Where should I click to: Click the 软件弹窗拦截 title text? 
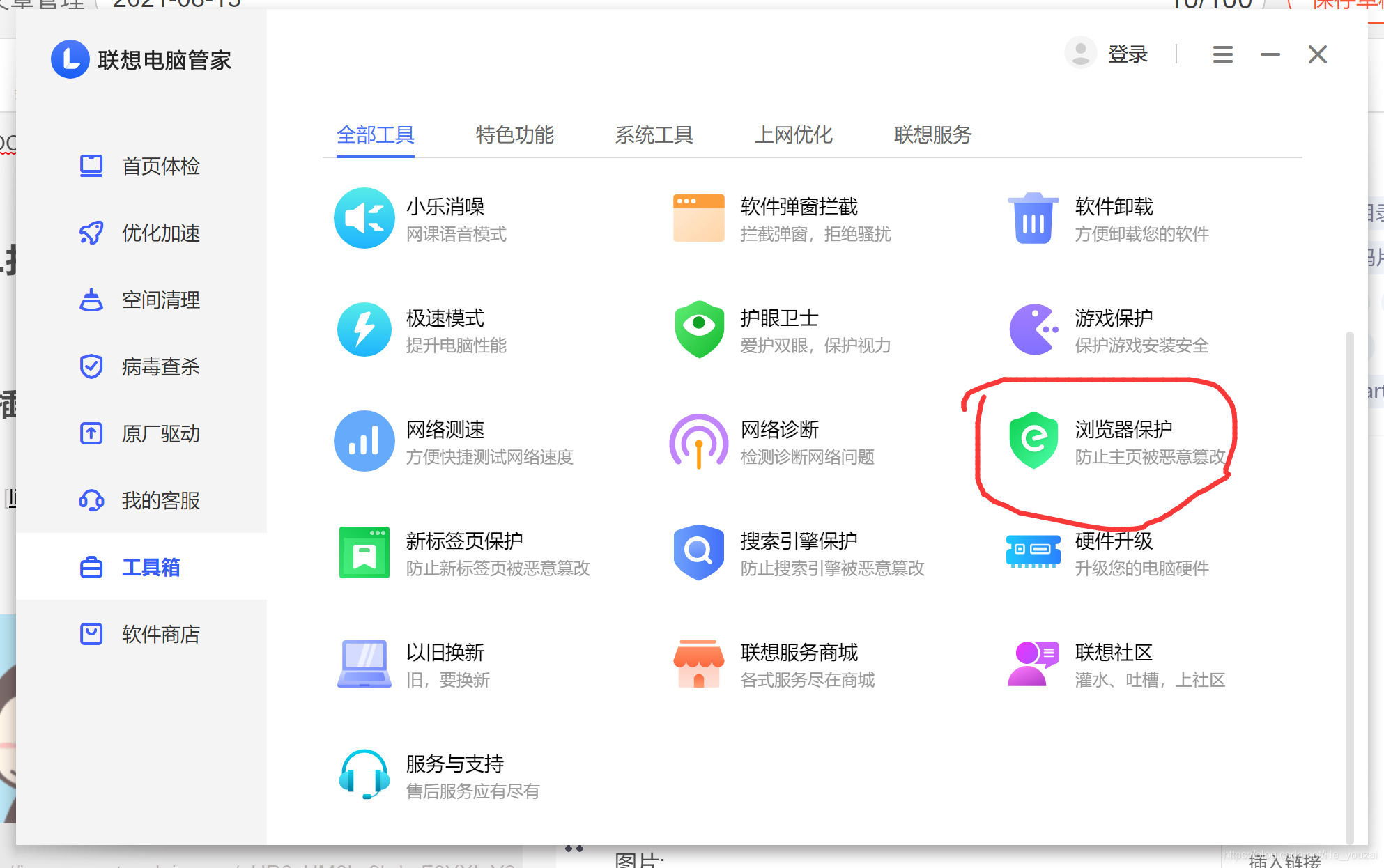click(x=799, y=207)
